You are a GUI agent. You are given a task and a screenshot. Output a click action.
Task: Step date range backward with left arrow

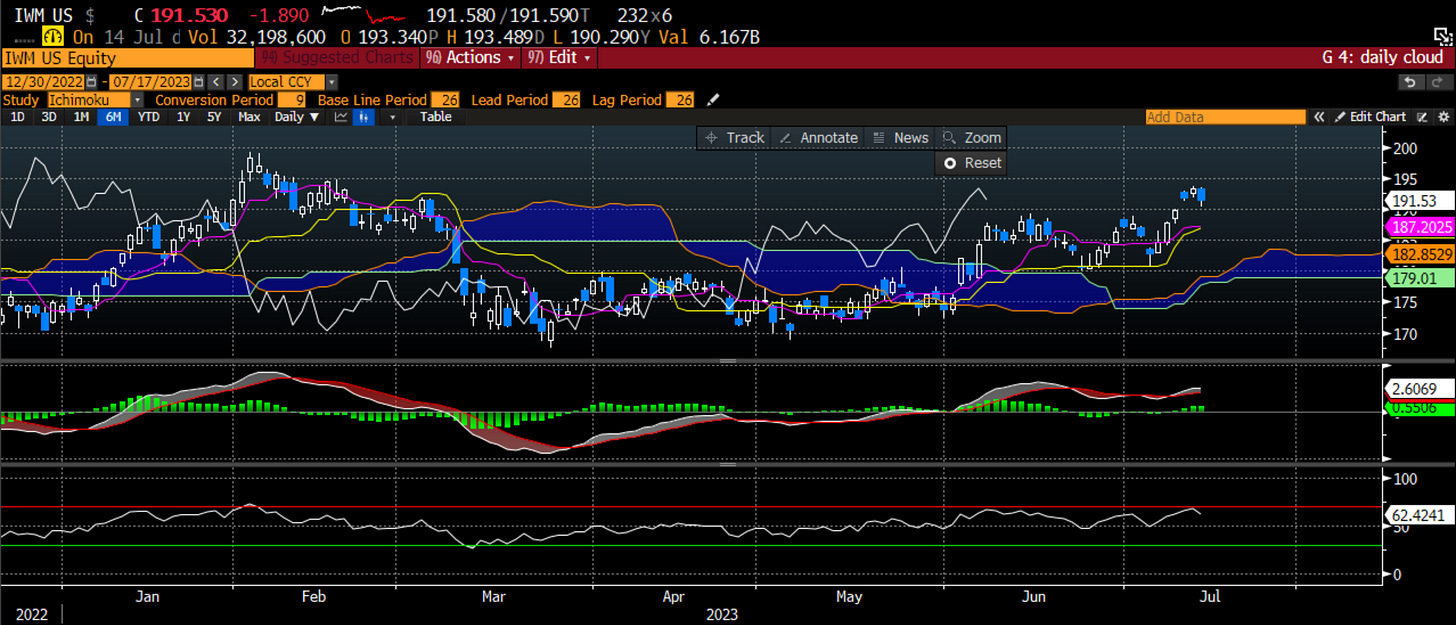coord(215,82)
